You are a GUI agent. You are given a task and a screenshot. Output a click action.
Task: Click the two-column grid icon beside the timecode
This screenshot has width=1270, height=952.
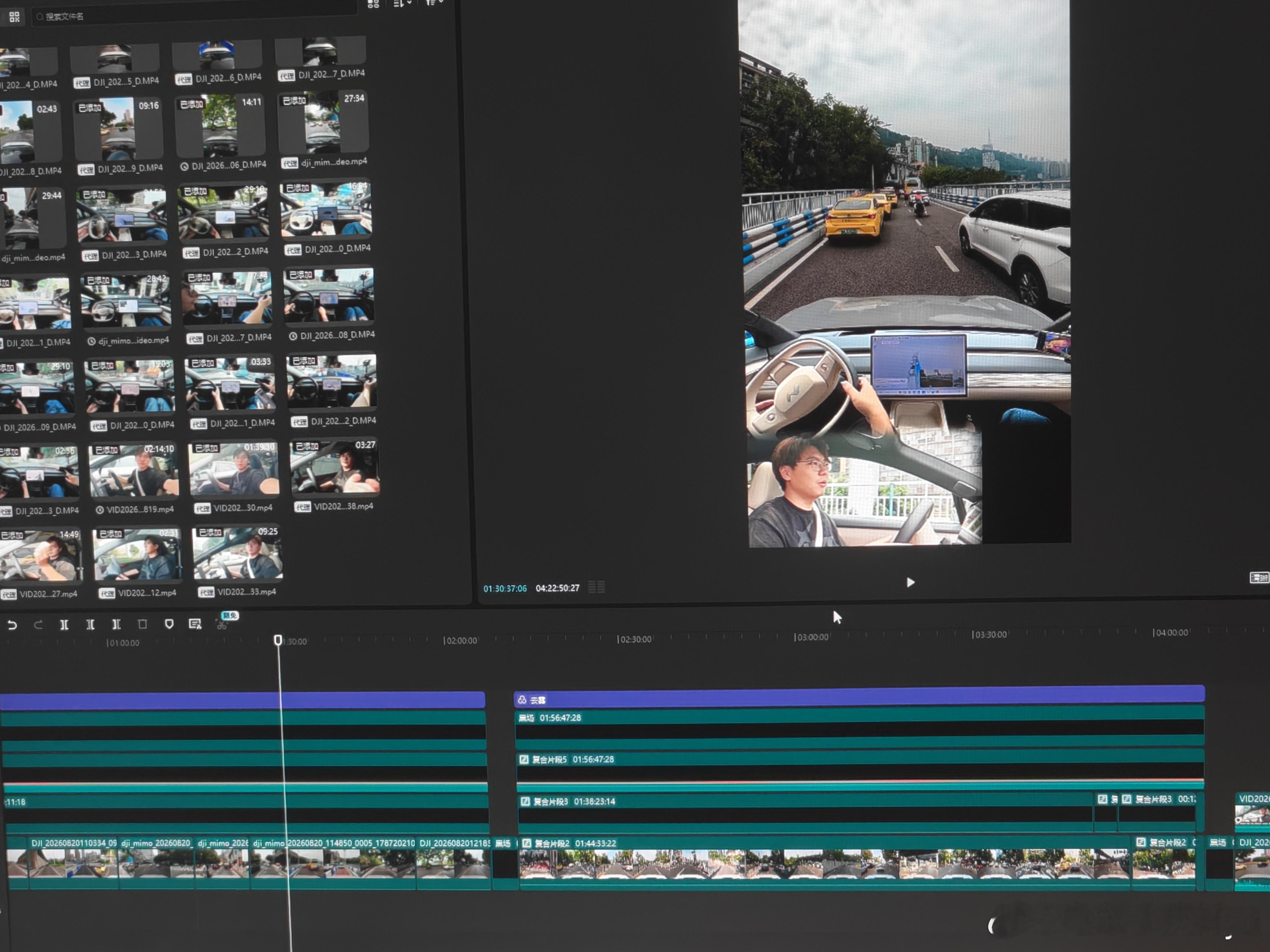point(597,587)
